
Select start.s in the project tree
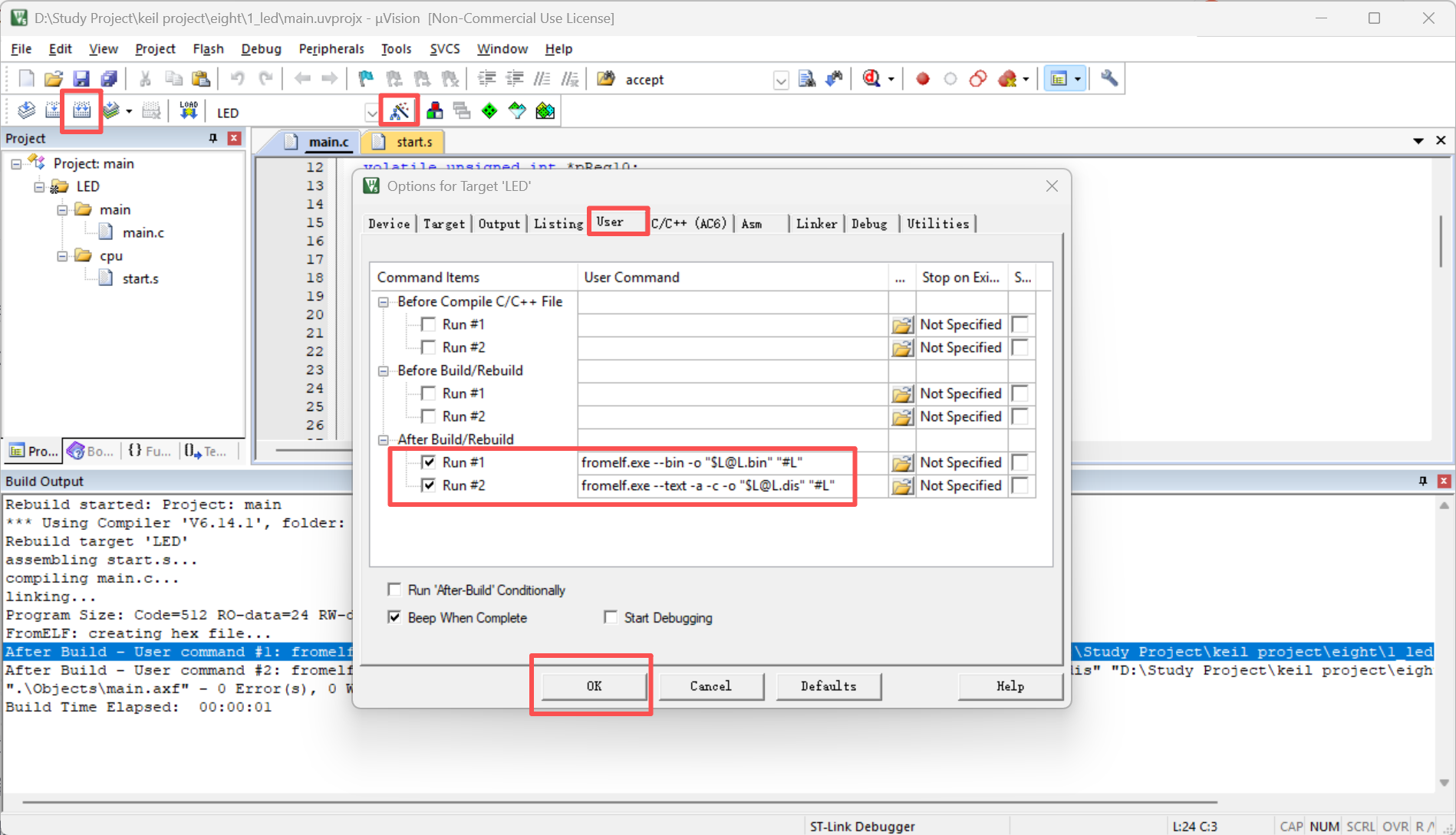(x=140, y=278)
